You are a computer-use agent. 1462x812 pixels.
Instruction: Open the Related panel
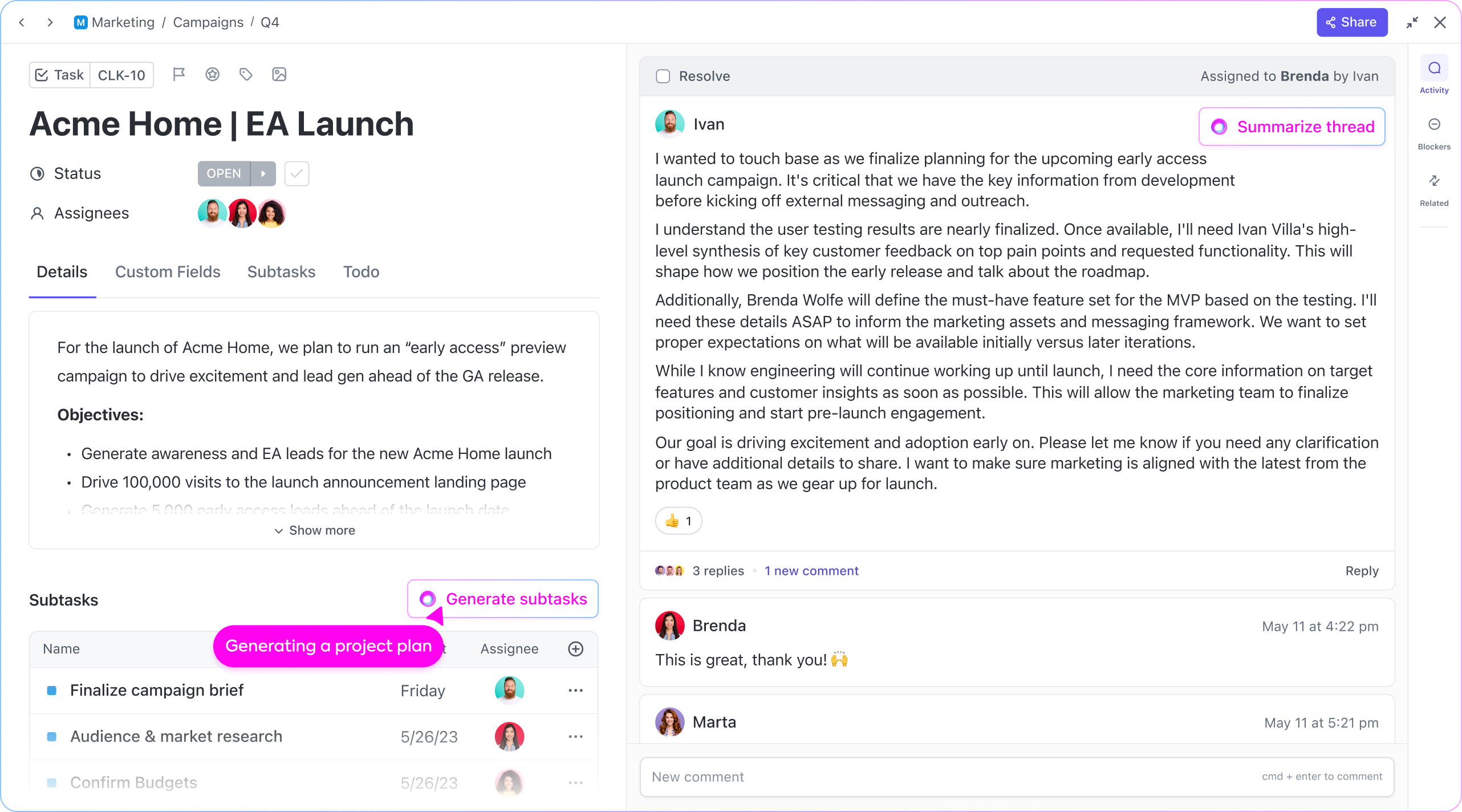[1434, 188]
